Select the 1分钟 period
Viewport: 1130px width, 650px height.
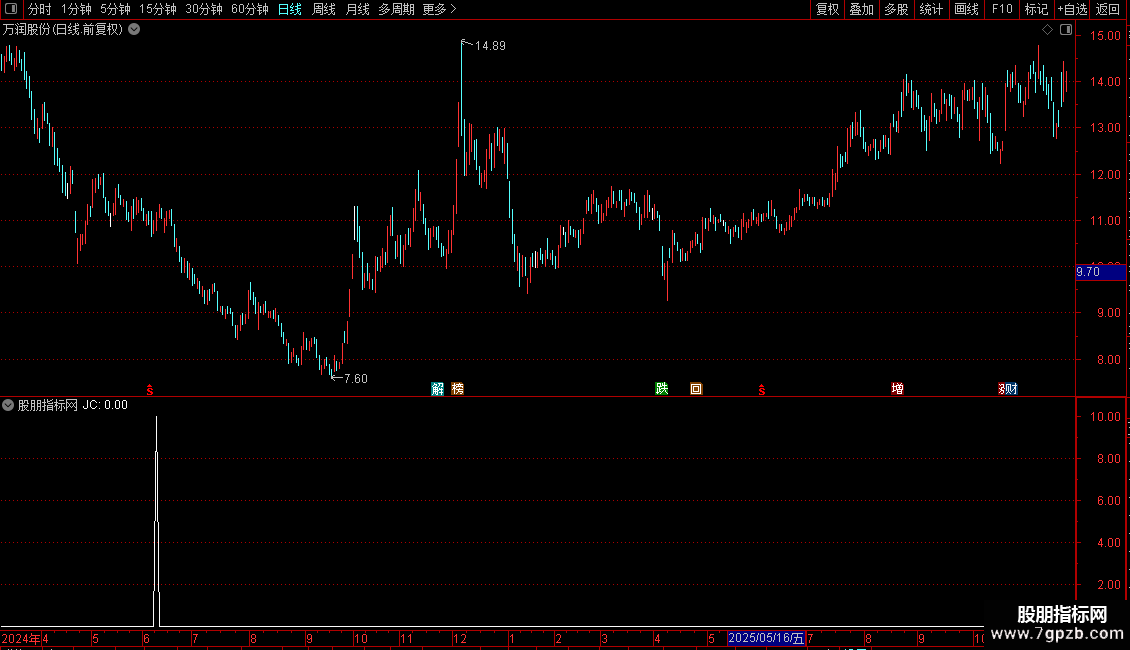[x=76, y=9]
